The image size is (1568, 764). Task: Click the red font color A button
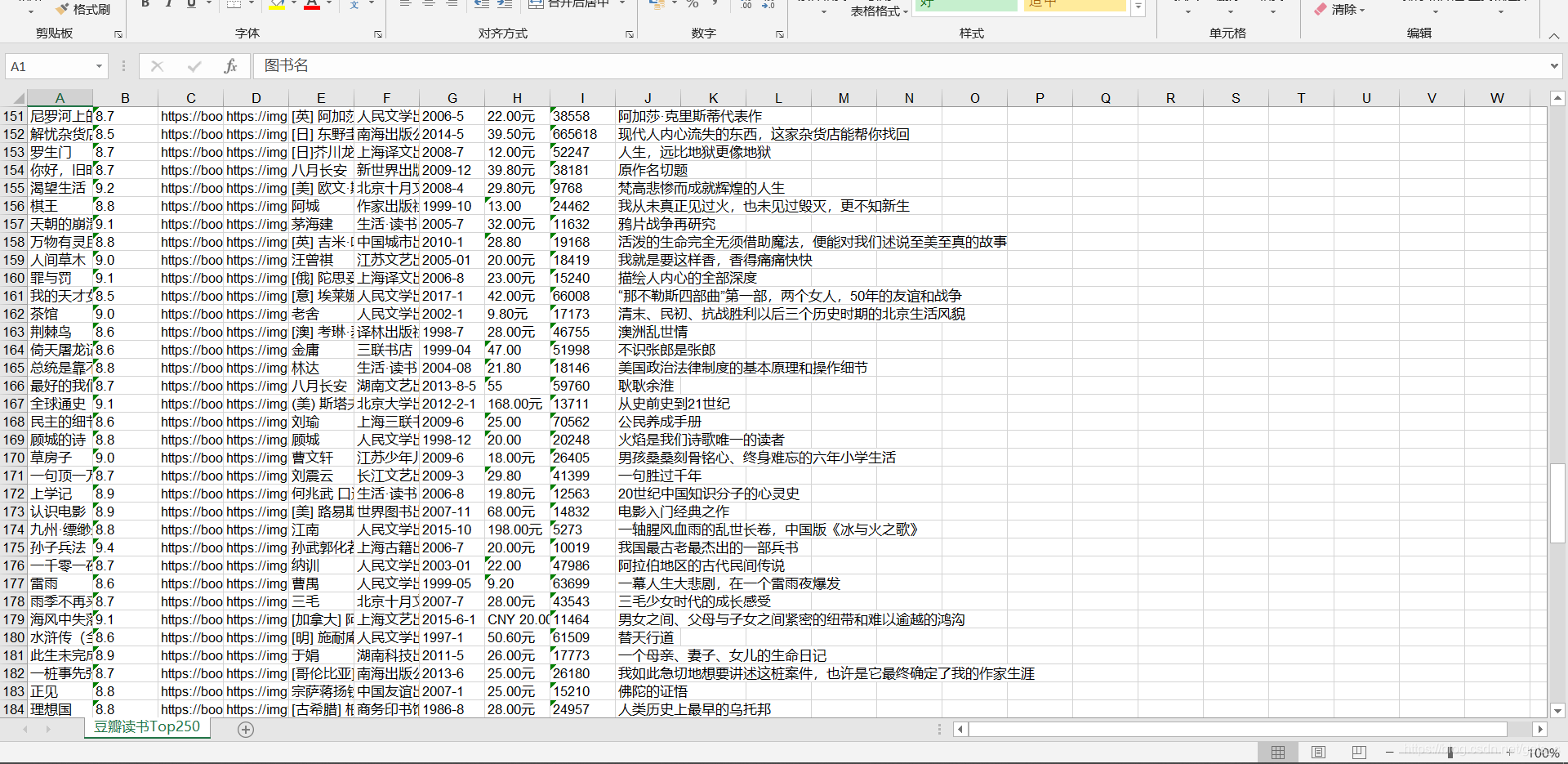[x=312, y=4]
